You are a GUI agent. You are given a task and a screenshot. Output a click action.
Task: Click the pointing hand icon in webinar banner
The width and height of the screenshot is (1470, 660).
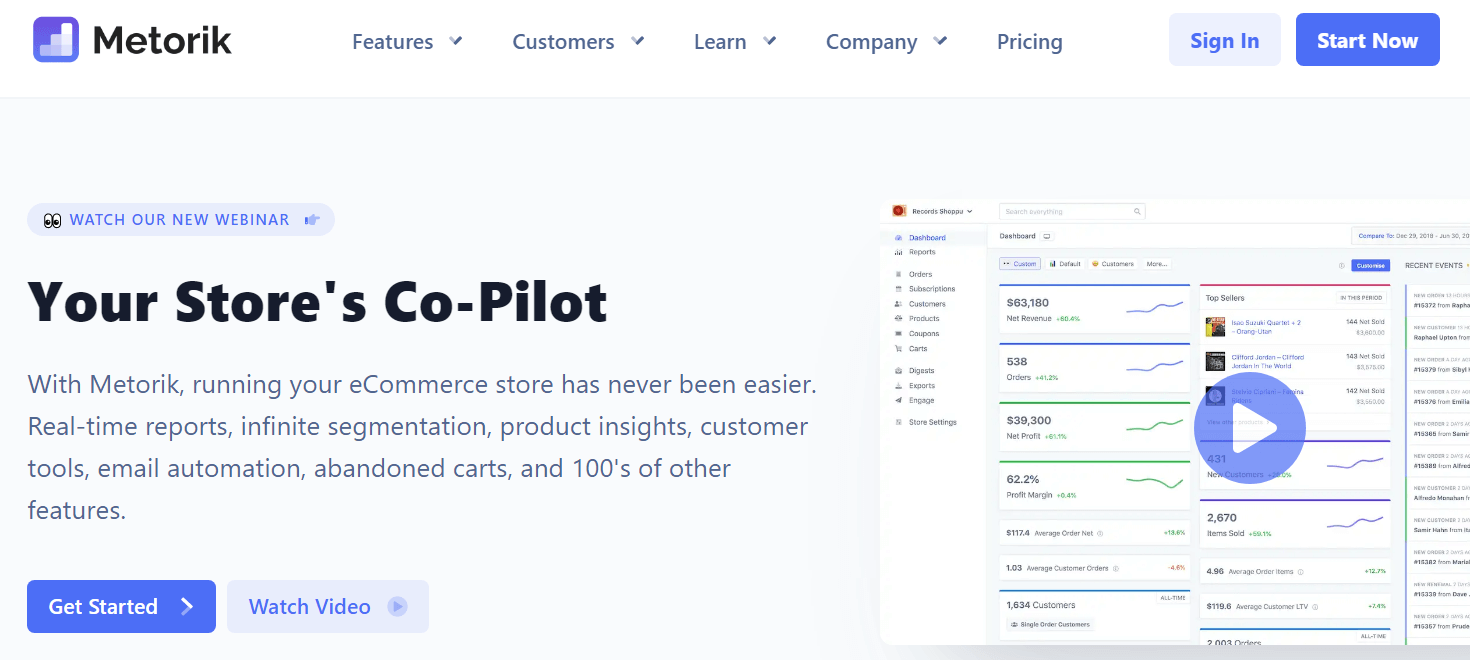[x=312, y=220]
